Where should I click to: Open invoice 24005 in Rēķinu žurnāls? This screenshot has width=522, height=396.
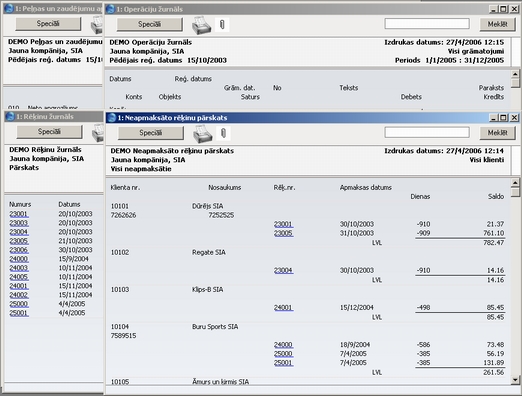[x=19, y=277]
